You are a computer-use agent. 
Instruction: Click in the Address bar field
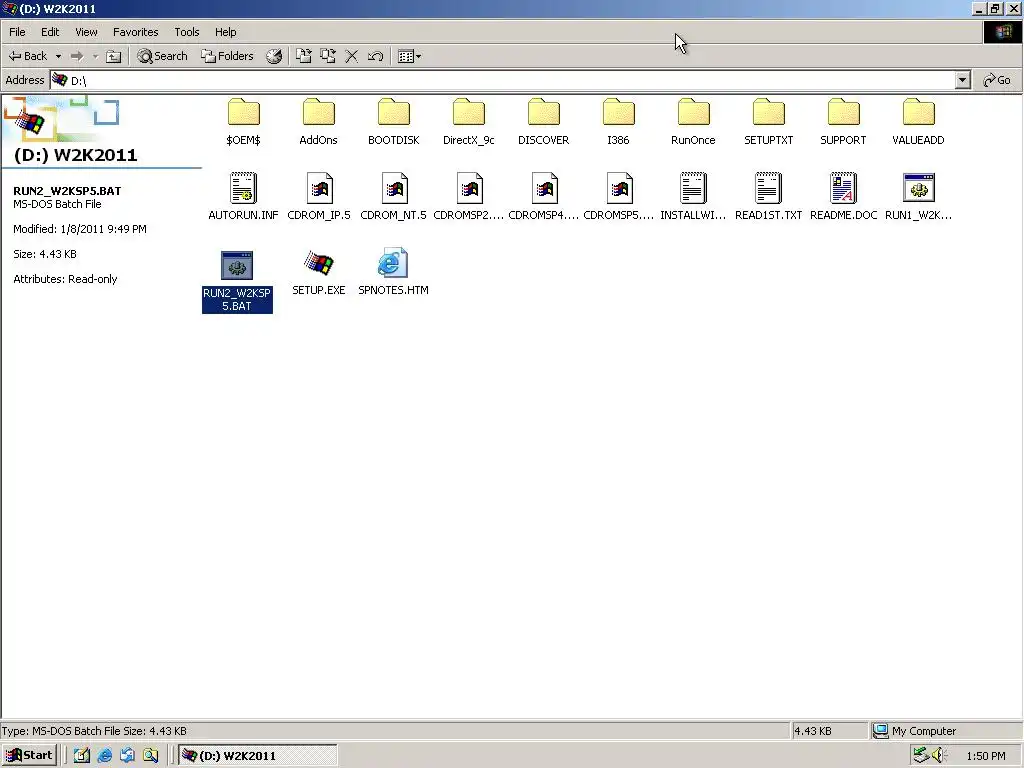pos(503,80)
